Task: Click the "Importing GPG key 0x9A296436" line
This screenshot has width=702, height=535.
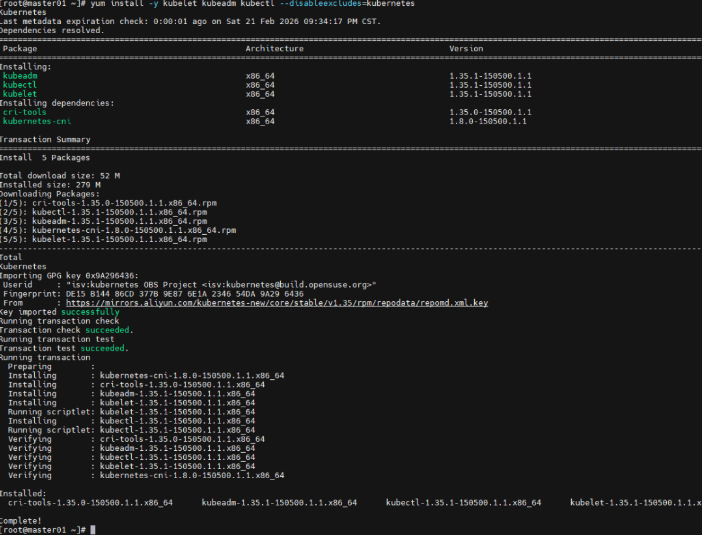Action: [x=69, y=275]
